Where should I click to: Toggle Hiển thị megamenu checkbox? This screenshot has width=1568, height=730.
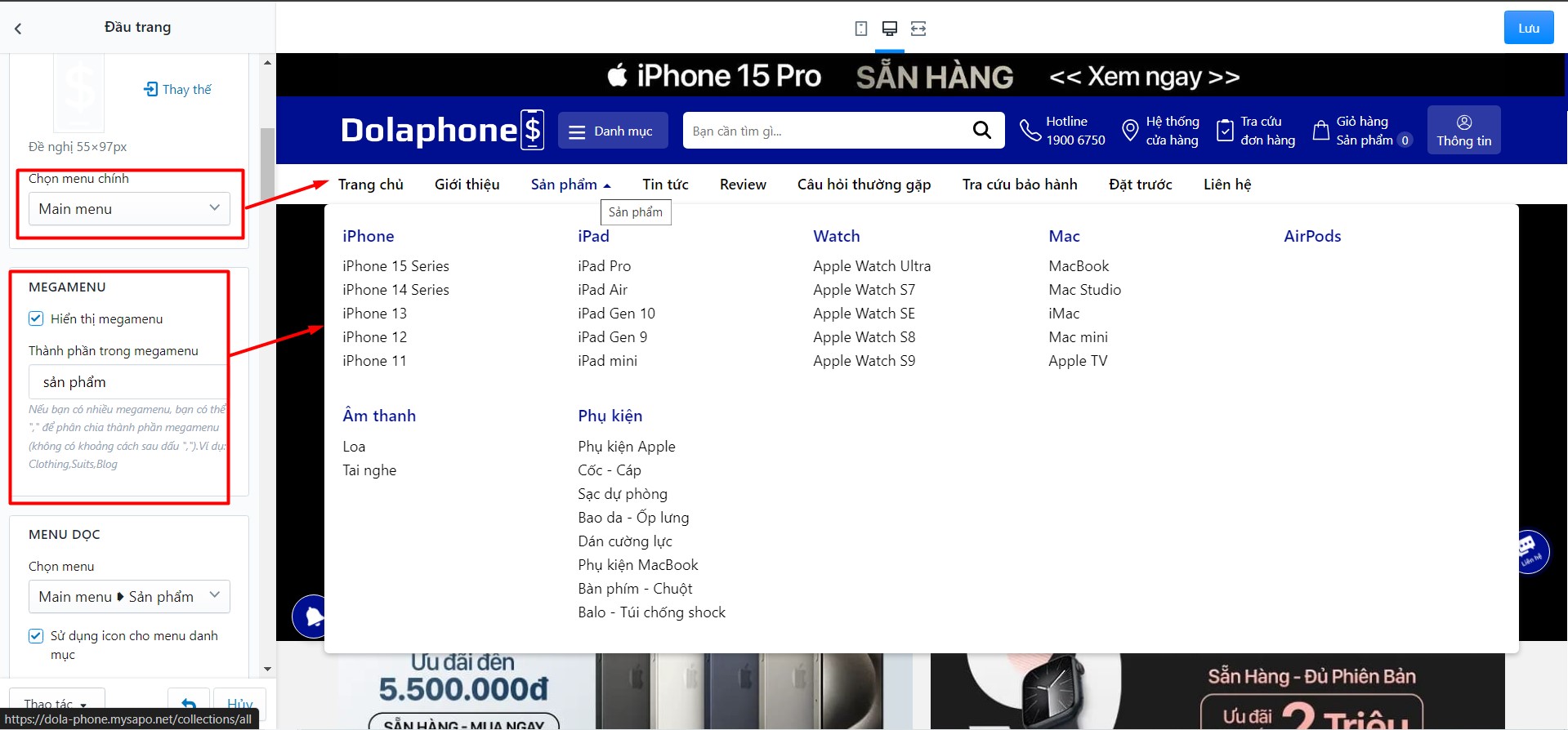(36, 318)
